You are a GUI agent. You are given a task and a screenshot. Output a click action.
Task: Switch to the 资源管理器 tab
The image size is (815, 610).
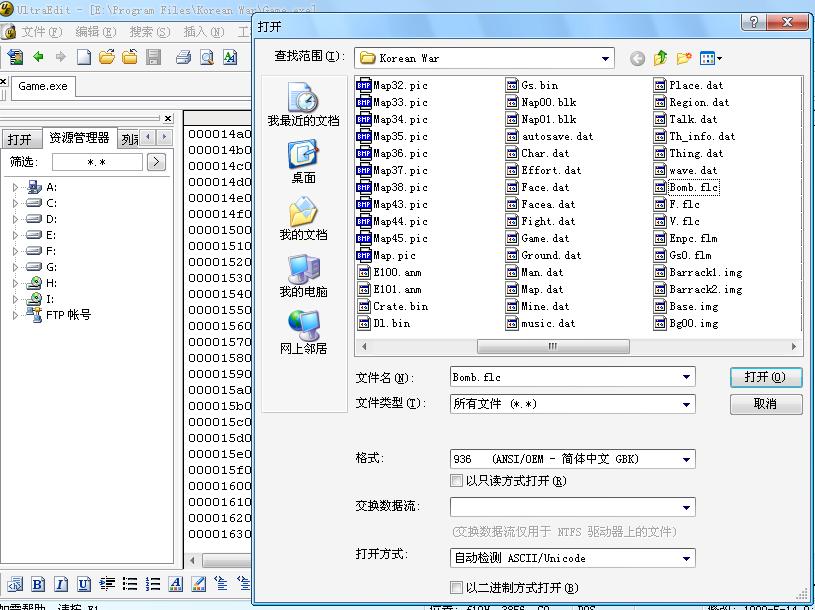[79, 138]
